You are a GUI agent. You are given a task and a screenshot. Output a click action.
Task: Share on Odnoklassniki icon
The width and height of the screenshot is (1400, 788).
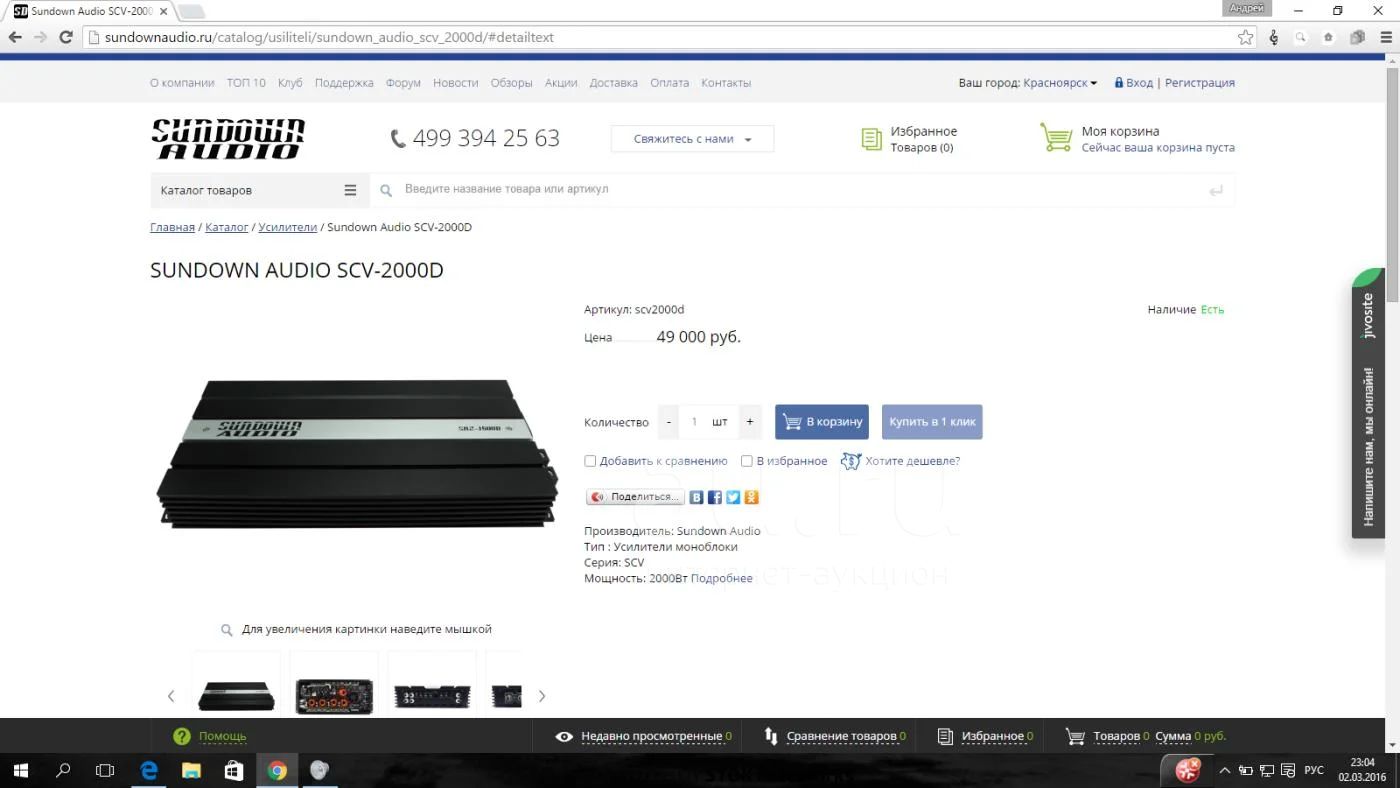pyautogui.click(x=751, y=497)
